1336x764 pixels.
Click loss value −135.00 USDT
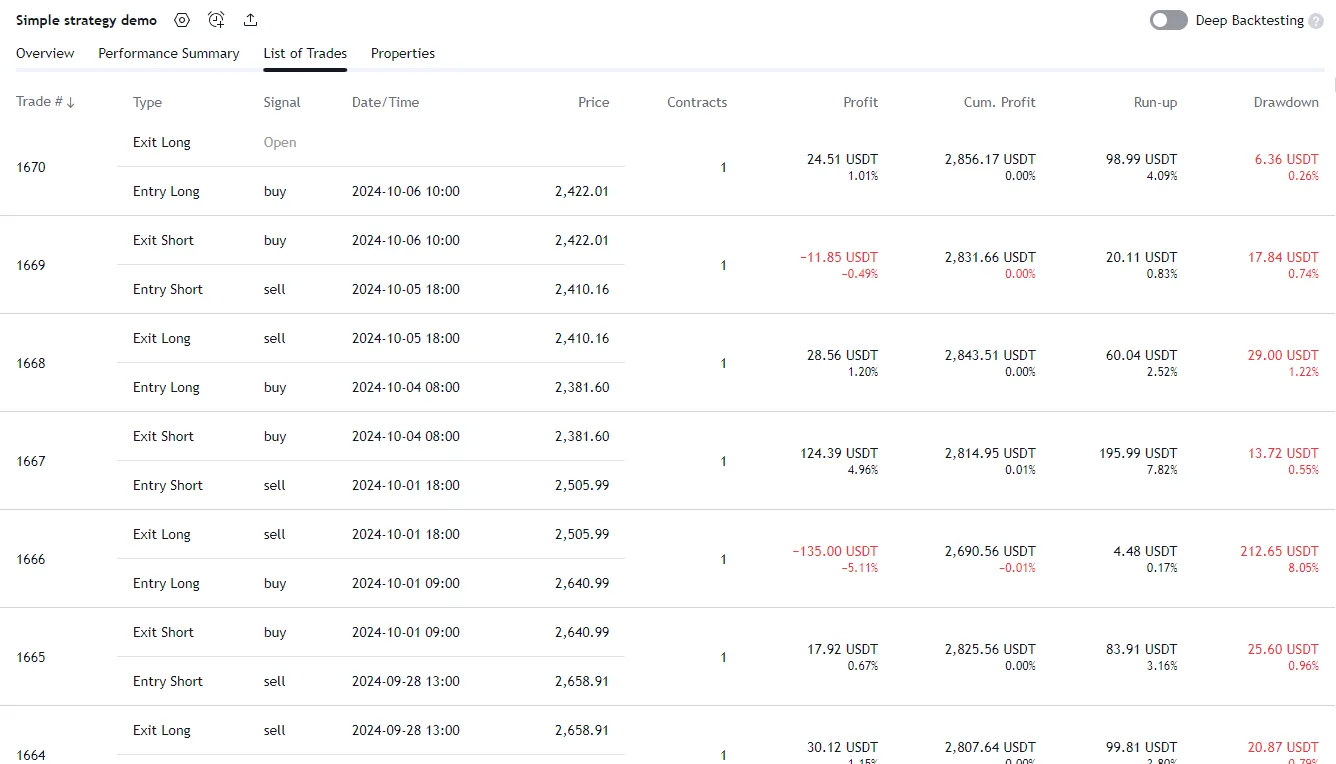835,551
